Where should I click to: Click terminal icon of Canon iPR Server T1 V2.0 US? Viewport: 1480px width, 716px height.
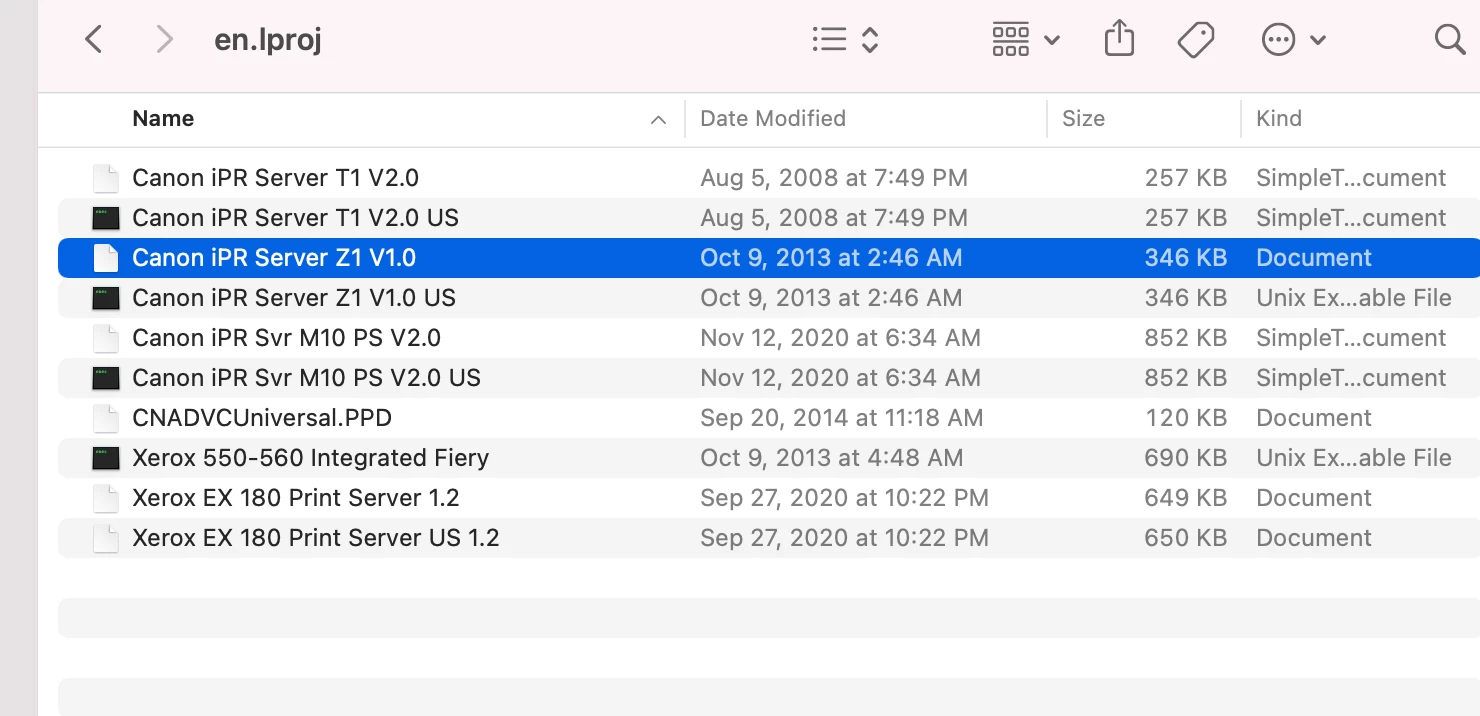coord(105,218)
